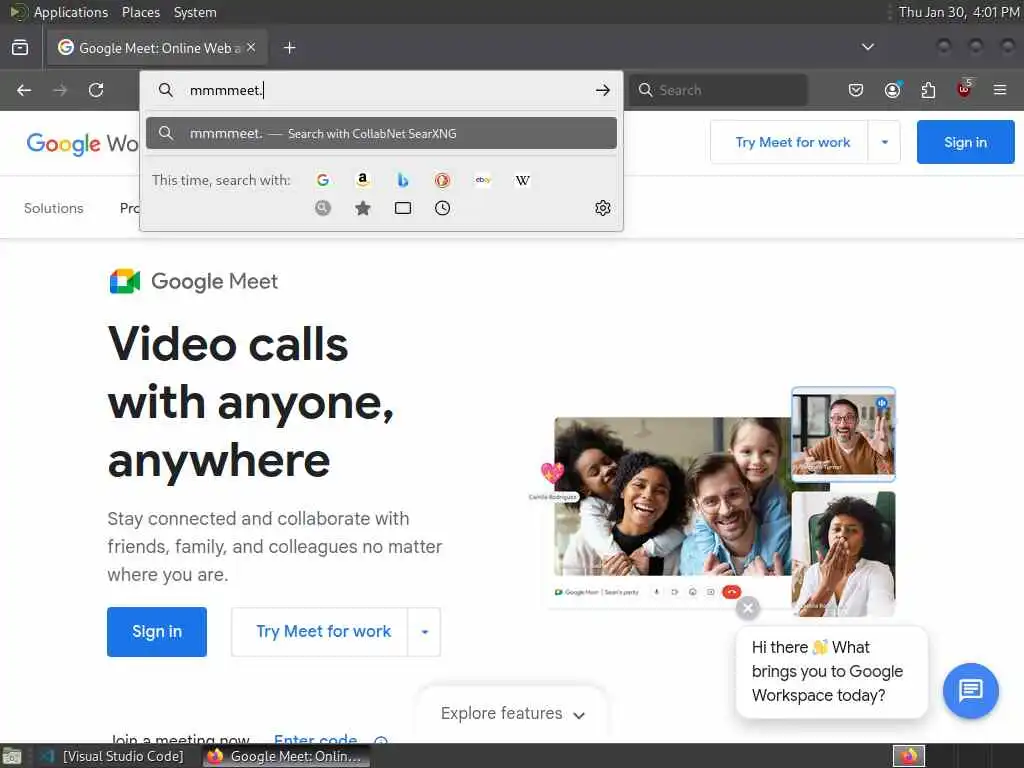Image resolution: width=1024 pixels, height=768 pixels.
Task: Click the Firefox tray icon in bottom panel
Action: (x=909, y=756)
